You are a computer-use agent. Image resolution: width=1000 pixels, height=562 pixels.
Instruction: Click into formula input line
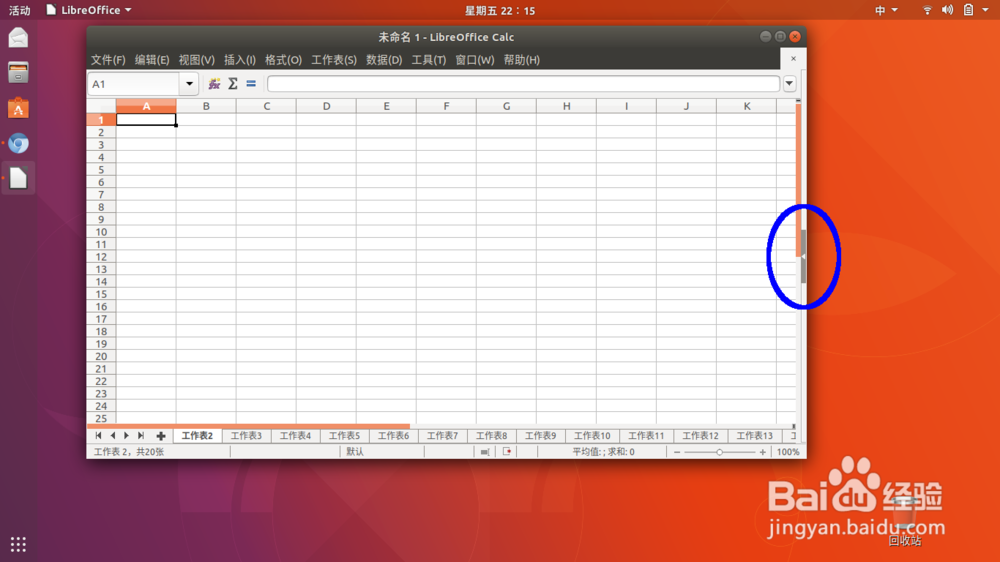(x=524, y=84)
